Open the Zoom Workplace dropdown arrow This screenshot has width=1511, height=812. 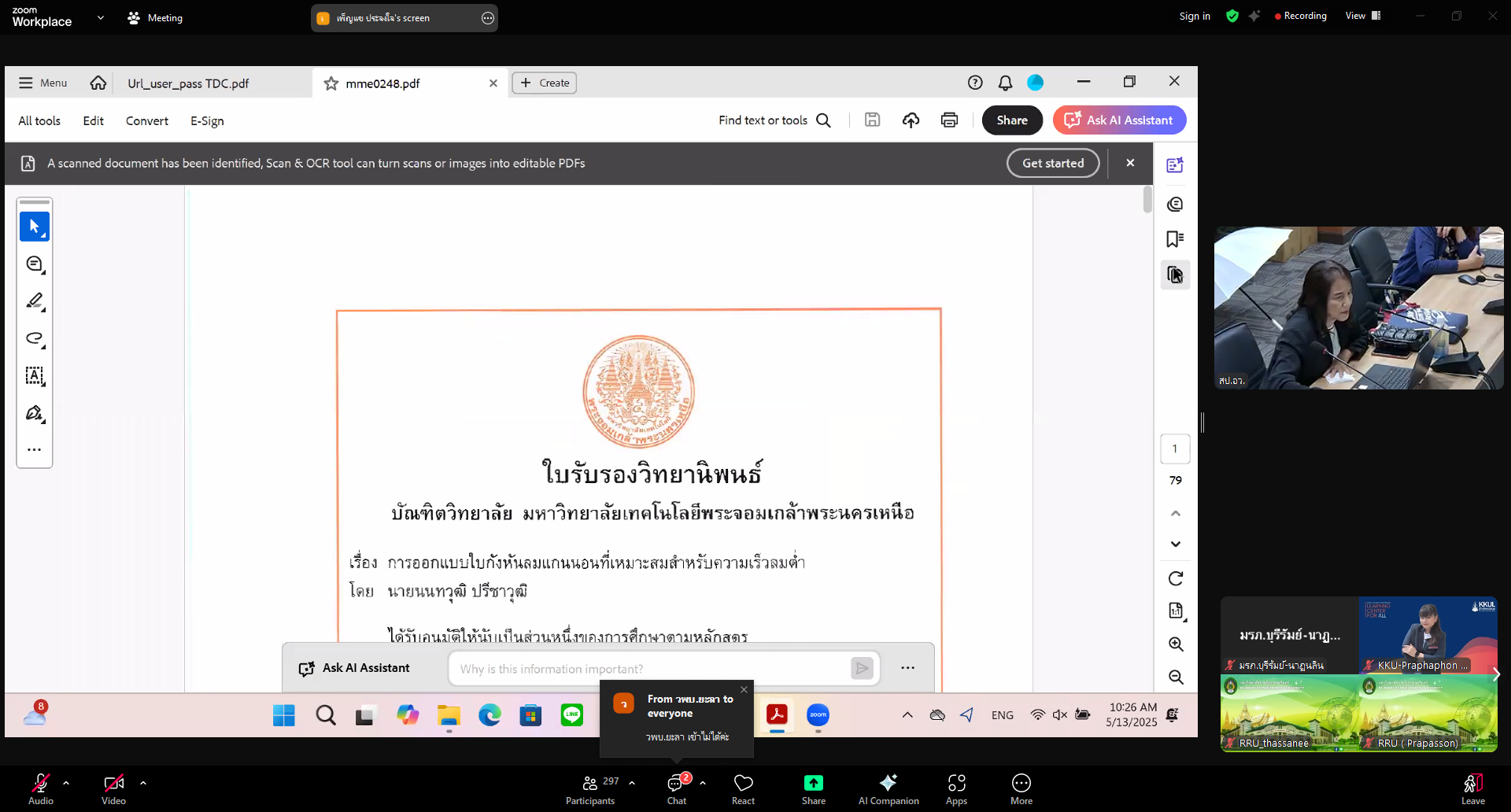(x=101, y=17)
